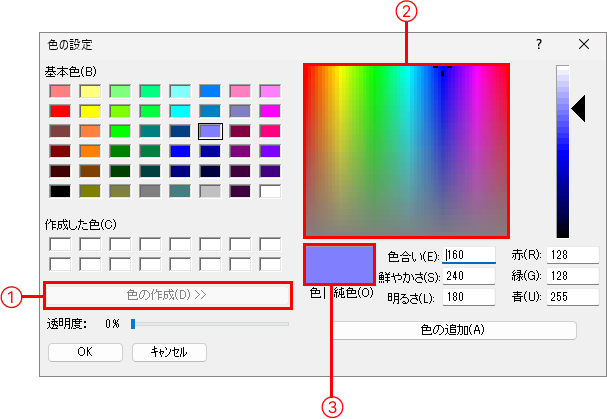
Task: Select the currently highlighted periwinkle basic swatch
Action: [210, 130]
